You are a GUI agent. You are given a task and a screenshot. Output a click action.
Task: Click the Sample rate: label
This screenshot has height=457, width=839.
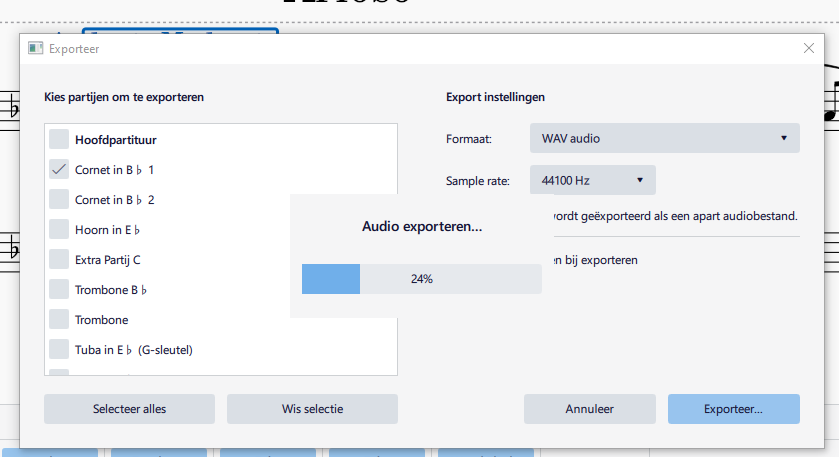click(478, 181)
